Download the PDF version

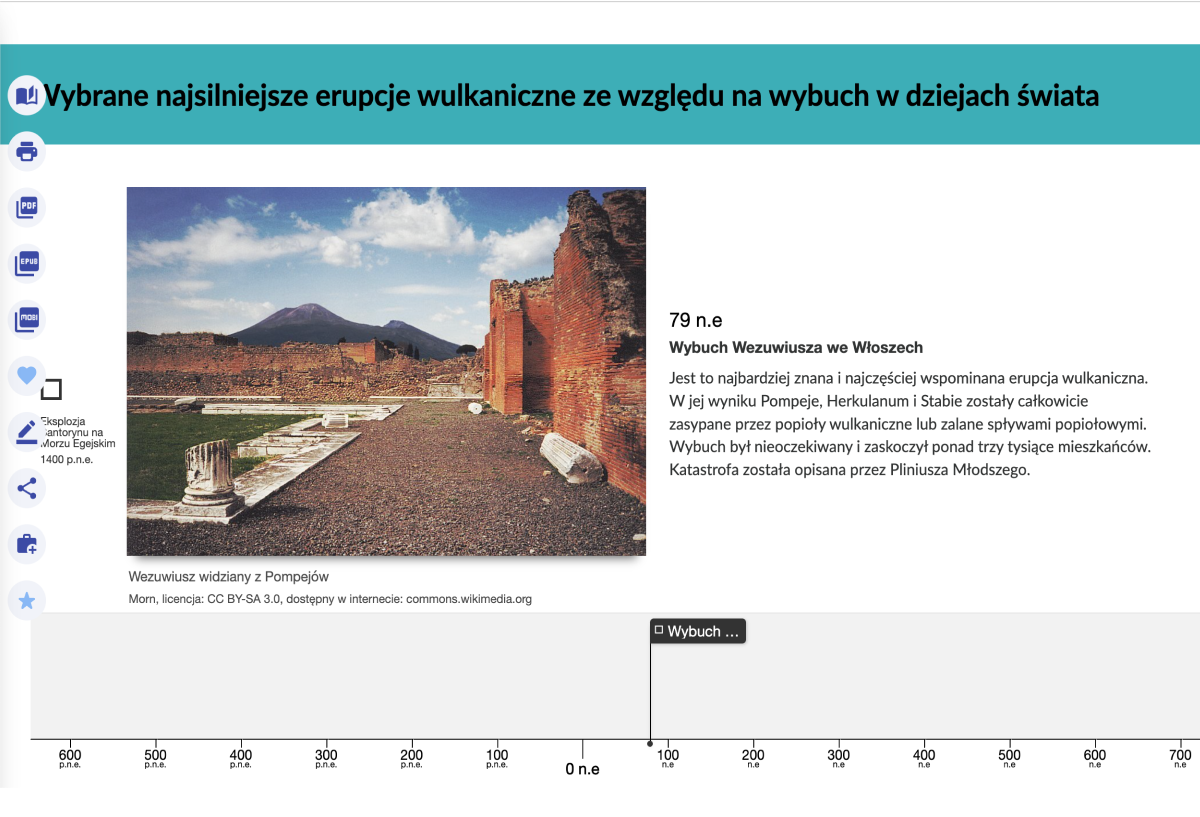coord(27,208)
